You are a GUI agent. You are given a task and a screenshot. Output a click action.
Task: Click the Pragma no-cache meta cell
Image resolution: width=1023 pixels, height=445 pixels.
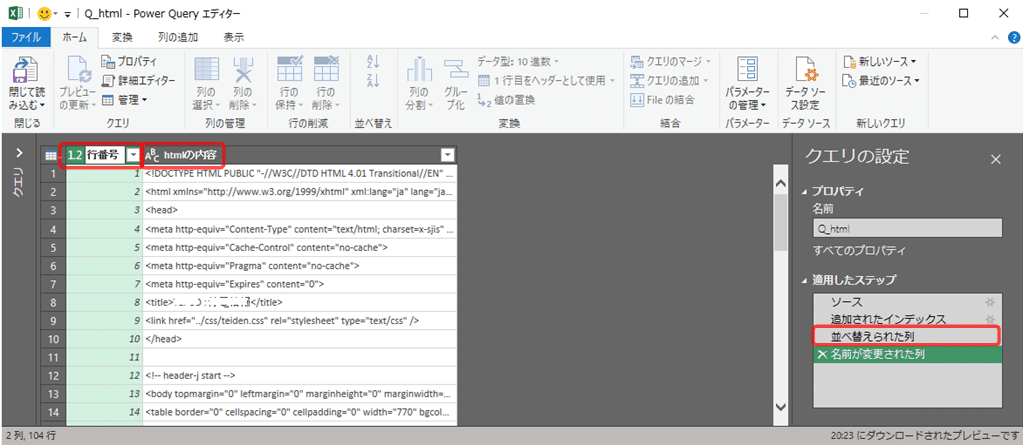point(299,266)
